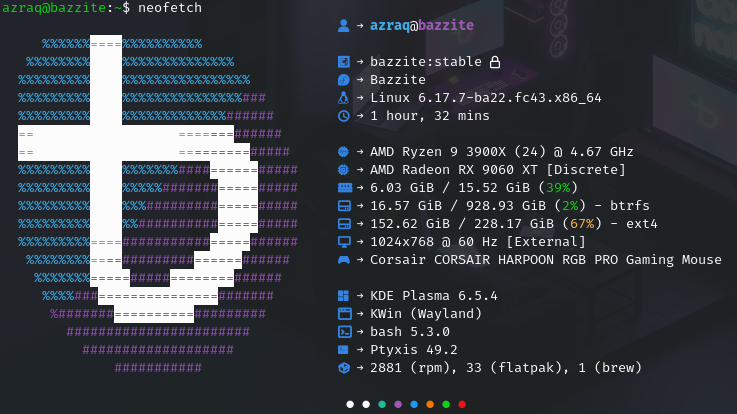737x414 pixels.
Task: Click the terminal icon by Ptyxis 49.2
Action: [344, 350]
